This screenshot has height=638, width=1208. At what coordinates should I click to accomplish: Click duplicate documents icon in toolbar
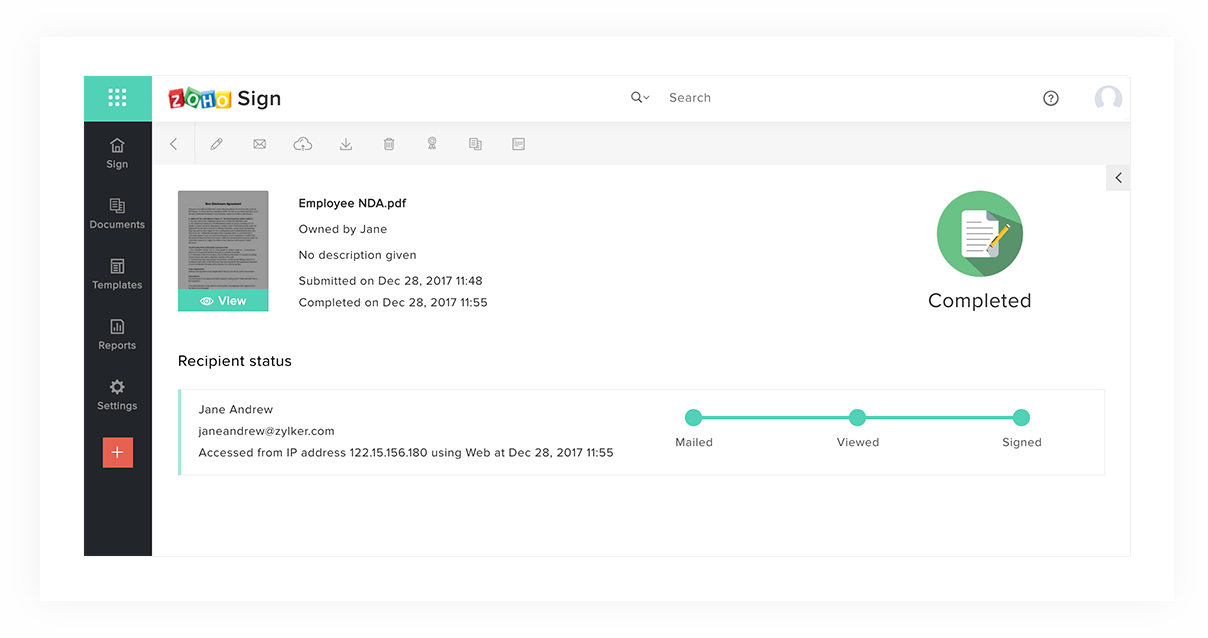click(475, 144)
